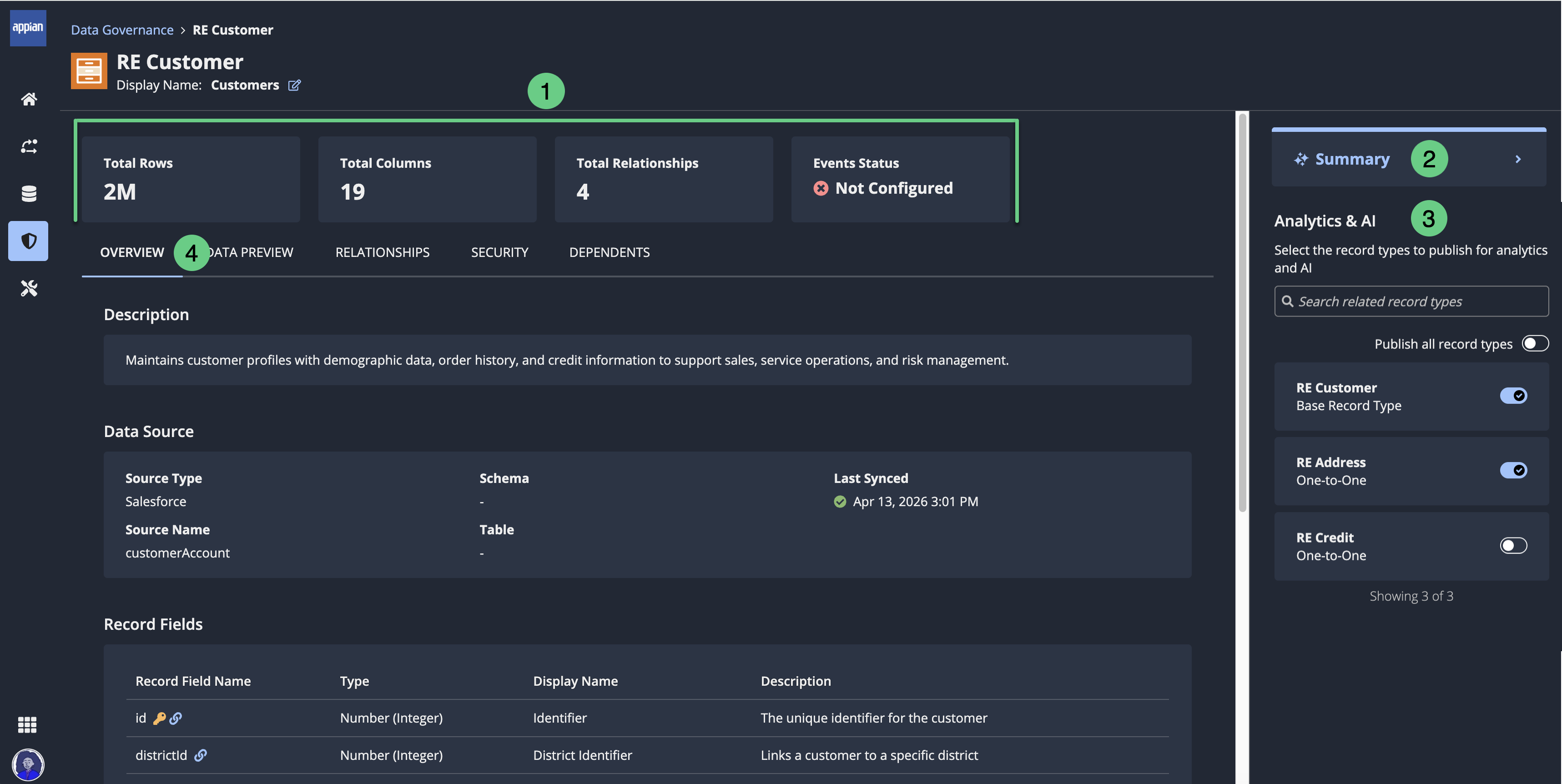Click the link icon beside id field
This screenshot has width=1562, height=784.
coord(175,718)
